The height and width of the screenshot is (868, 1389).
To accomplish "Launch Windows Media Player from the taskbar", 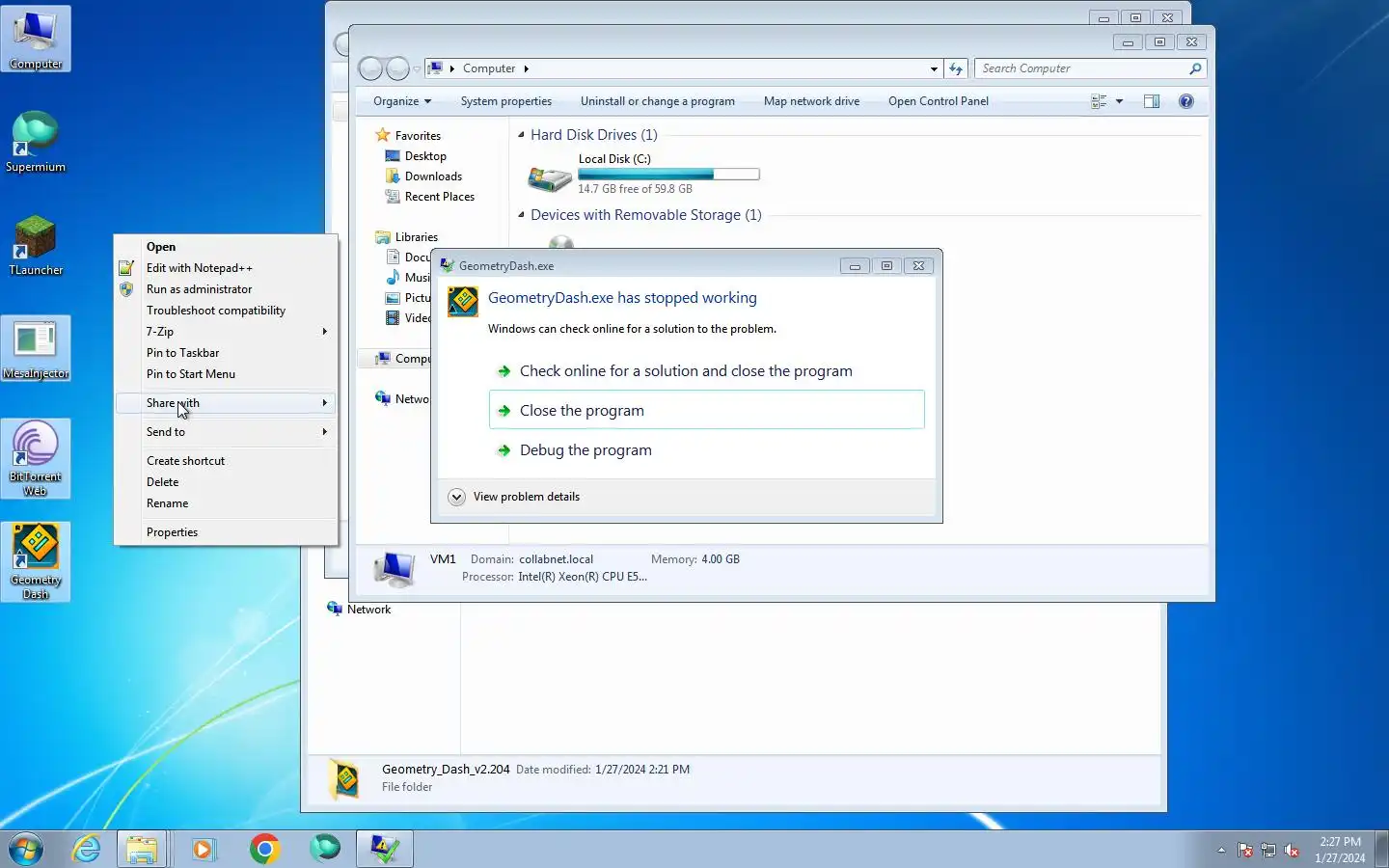I will coord(204,849).
